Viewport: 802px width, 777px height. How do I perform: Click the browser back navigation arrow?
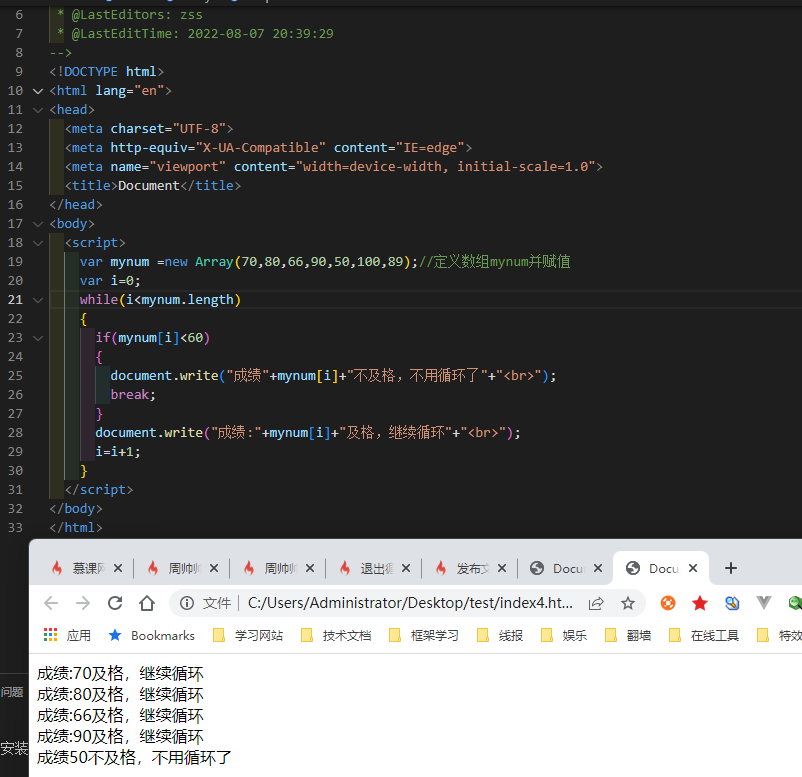coord(50,603)
